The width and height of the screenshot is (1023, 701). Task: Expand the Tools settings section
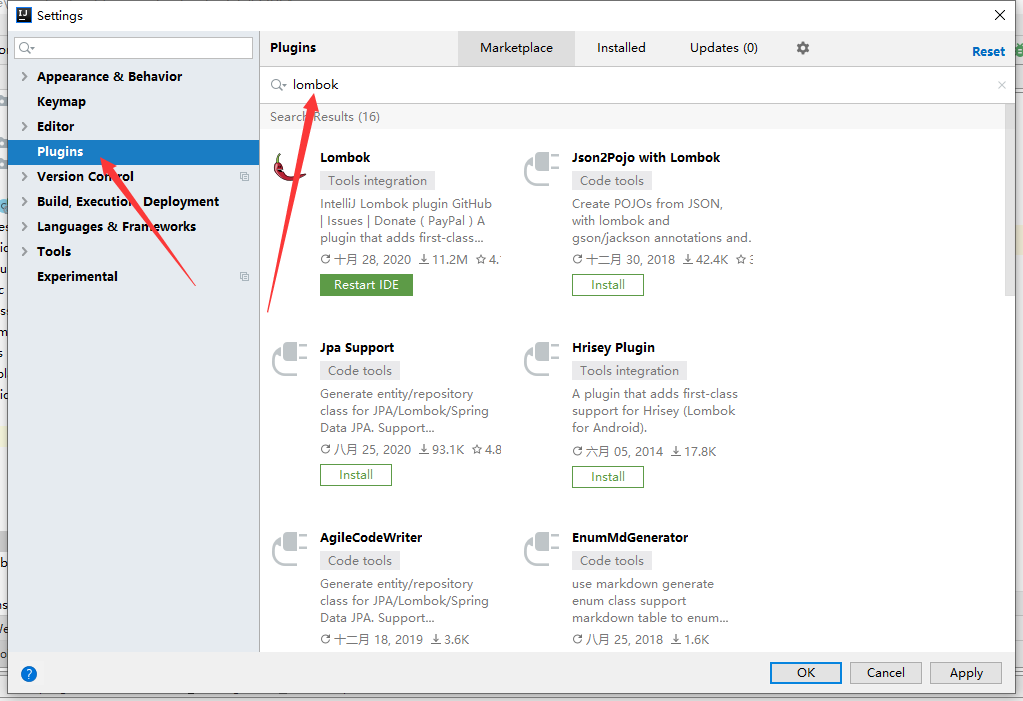(24, 251)
